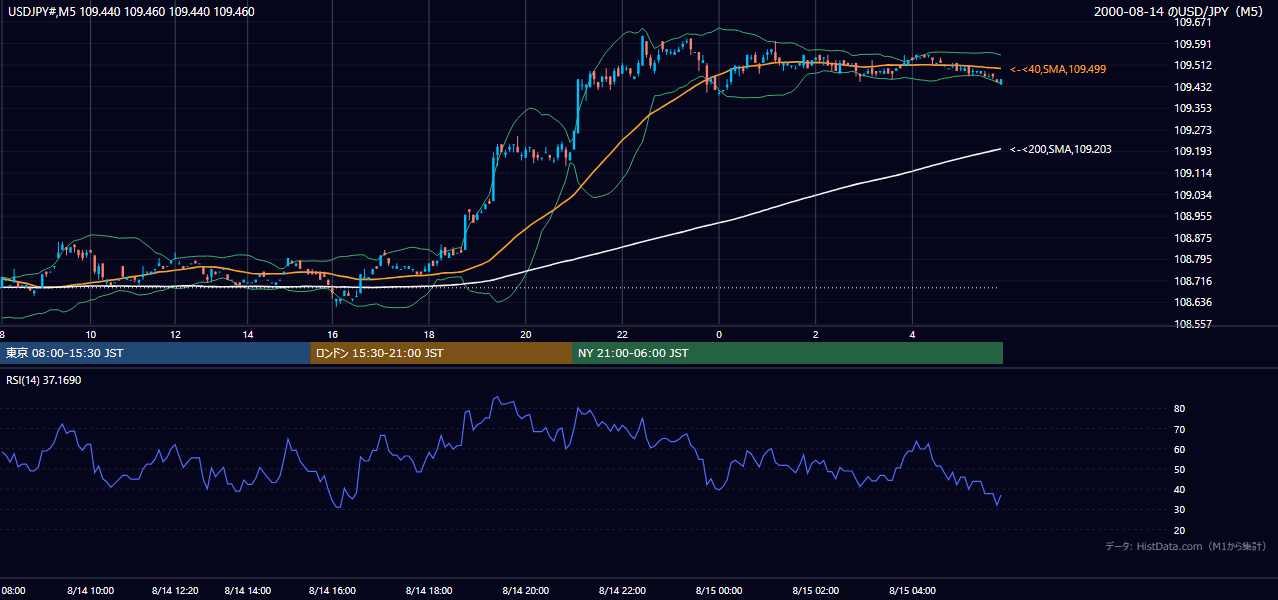Click the HistData.com data source credit
The height and width of the screenshot is (600, 1278).
pyautogui.click(x=1186, y=546)
